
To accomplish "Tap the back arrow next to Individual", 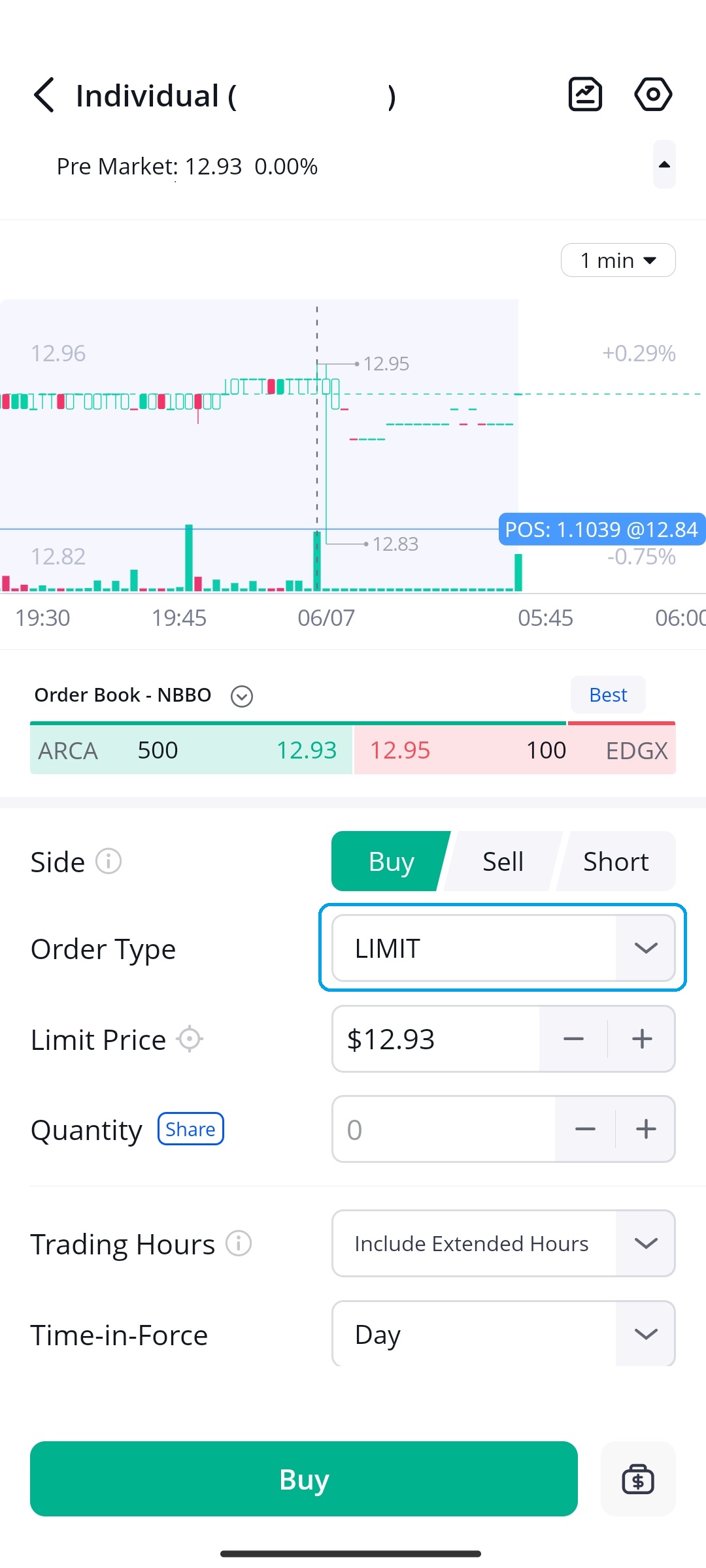I will [44, 95].
